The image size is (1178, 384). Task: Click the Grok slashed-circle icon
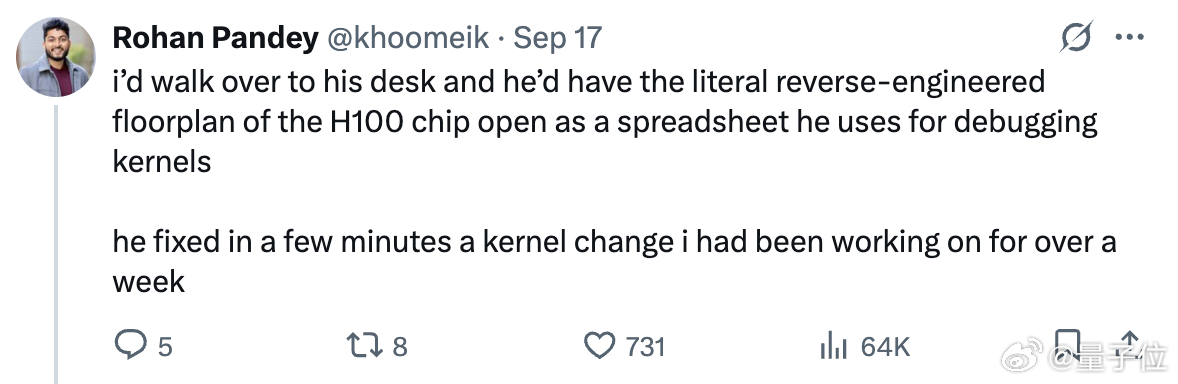(1075, 37)
